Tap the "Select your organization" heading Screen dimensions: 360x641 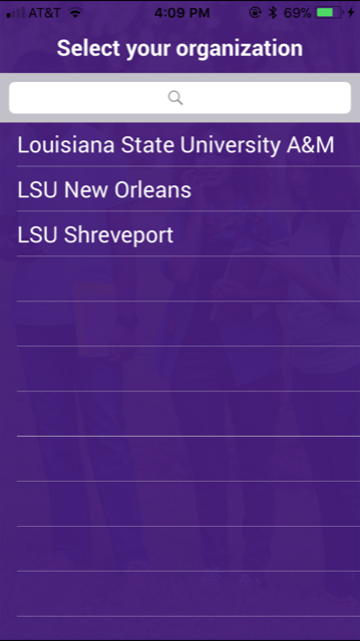point(180,48)
